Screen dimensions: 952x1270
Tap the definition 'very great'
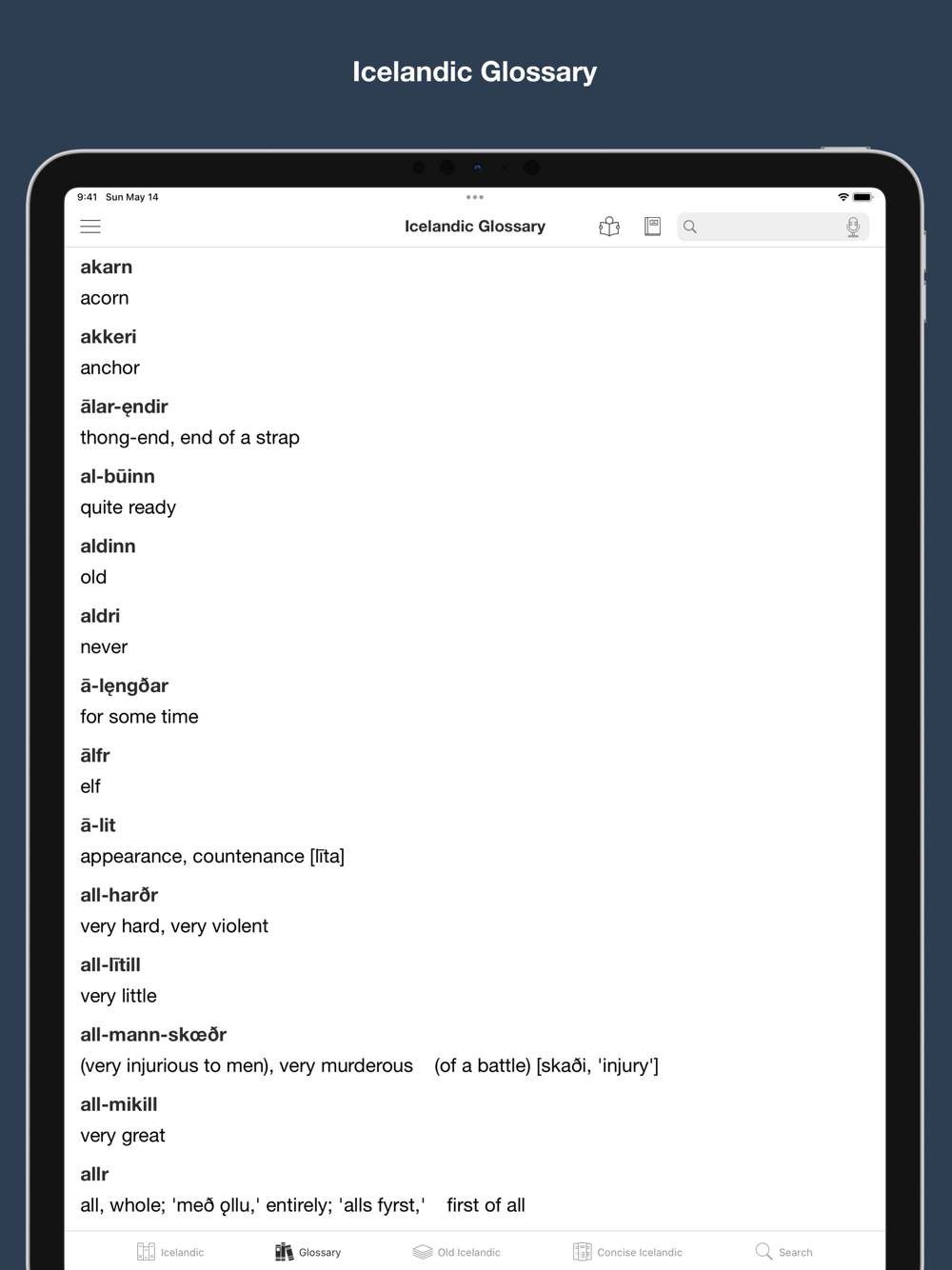(x=123, y=1136)
